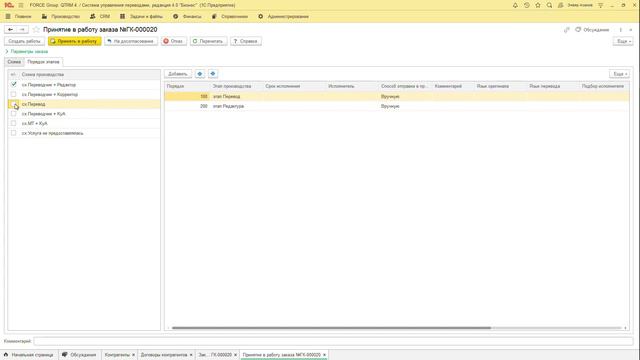The height and width of the screenshot is (360, 640).
Task: Close the Зак... ГК-000020 tab
Action: click(x=236, y=355)
